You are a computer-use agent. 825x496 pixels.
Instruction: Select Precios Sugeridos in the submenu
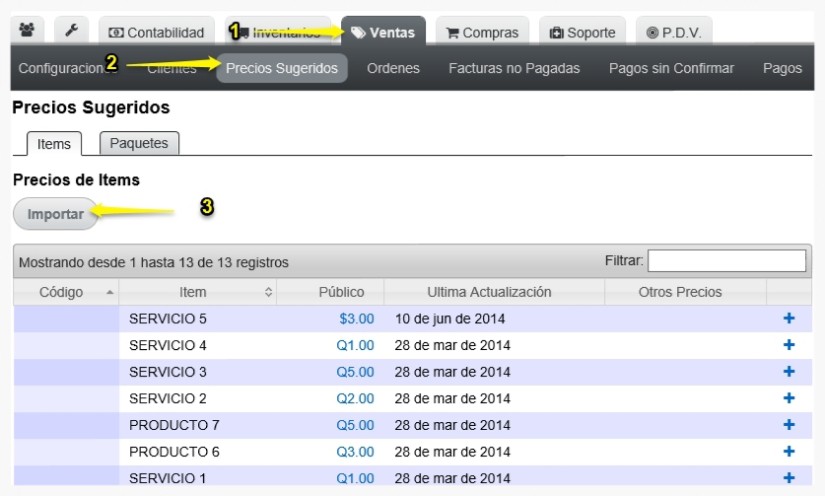point(282,68)
